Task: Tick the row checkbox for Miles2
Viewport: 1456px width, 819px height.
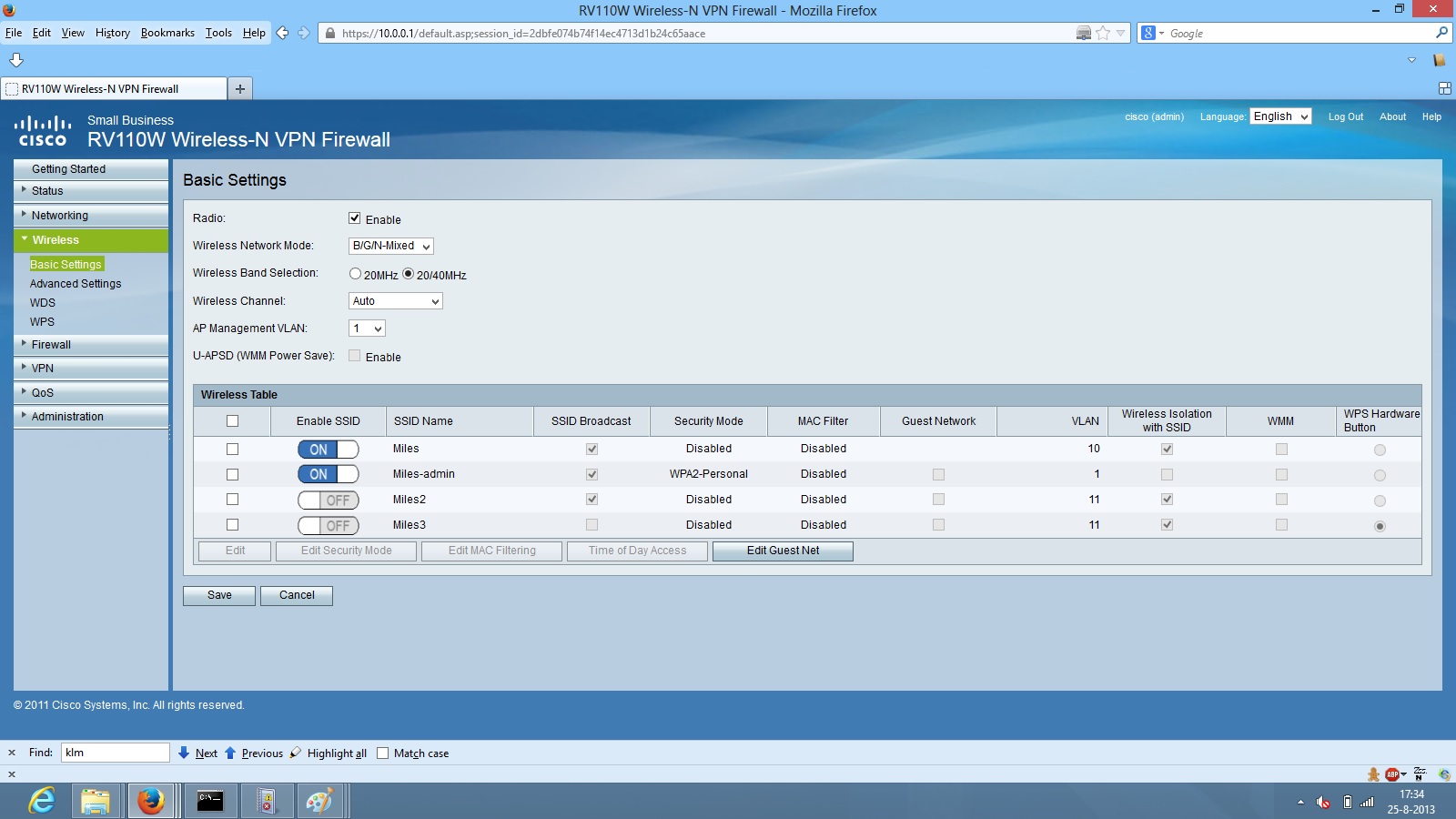Action: tap(232, 500)
